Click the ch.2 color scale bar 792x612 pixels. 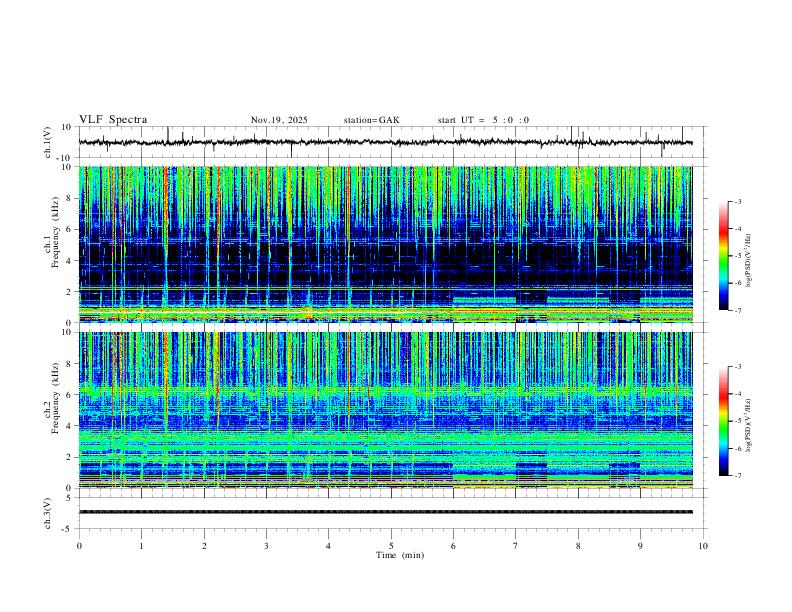click(x=723, y=421)
